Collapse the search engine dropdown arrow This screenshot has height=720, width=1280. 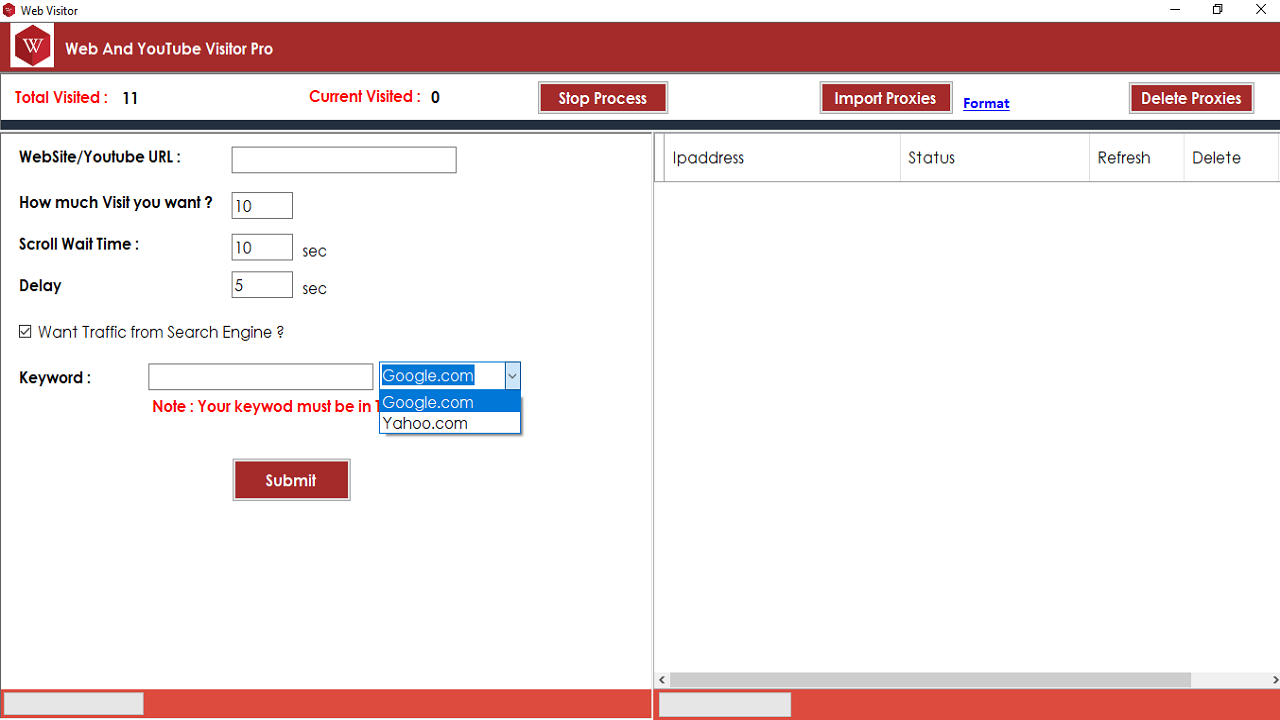(512, 376)
